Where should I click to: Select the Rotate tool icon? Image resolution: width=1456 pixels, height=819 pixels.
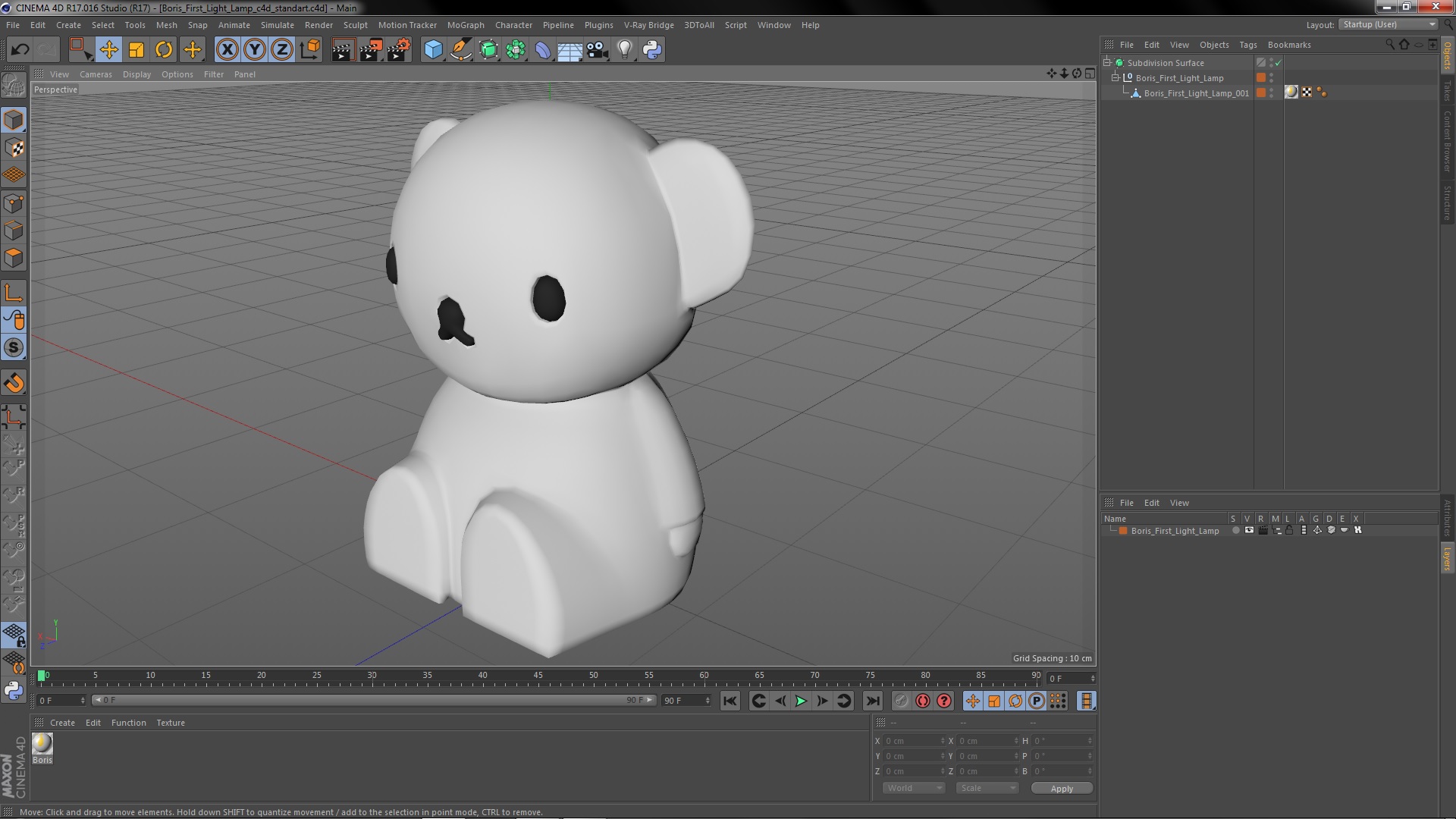[x=164, y=50]
